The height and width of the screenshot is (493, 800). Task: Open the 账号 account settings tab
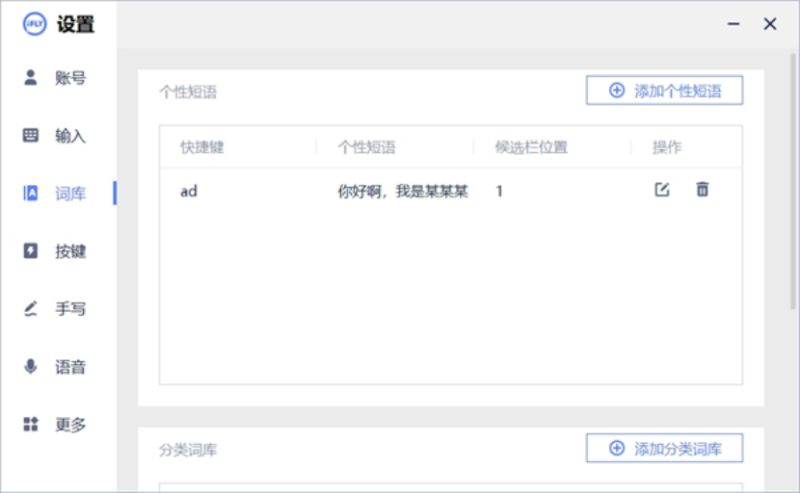tap(55, 78)
